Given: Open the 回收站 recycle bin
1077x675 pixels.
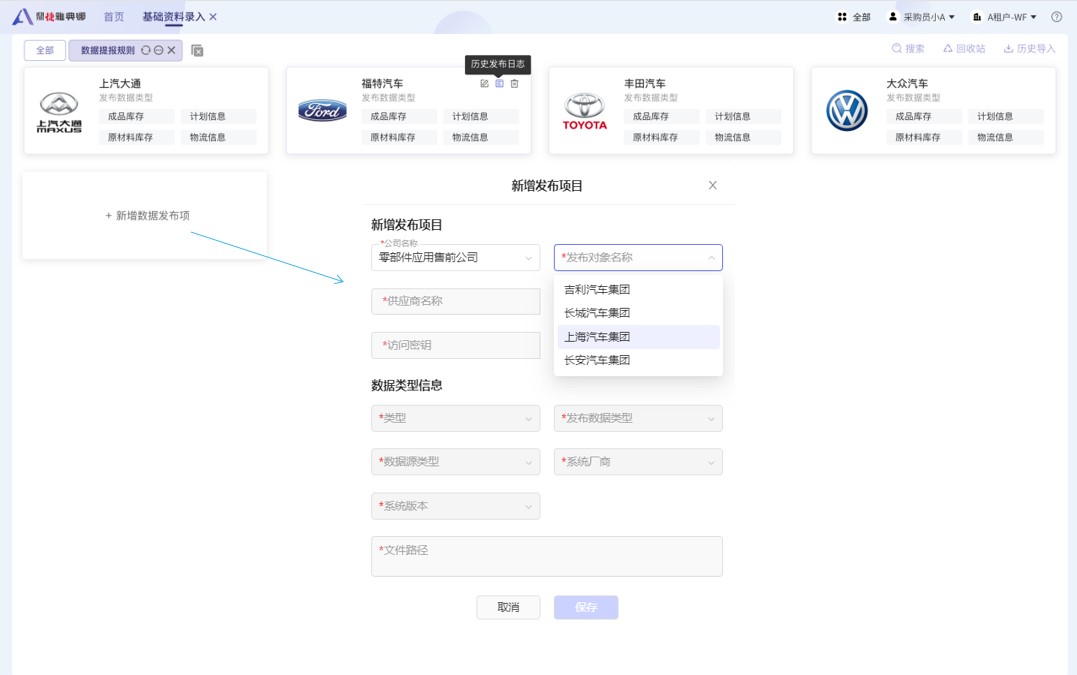Looking at the screenshot, I should coord(963,48).
